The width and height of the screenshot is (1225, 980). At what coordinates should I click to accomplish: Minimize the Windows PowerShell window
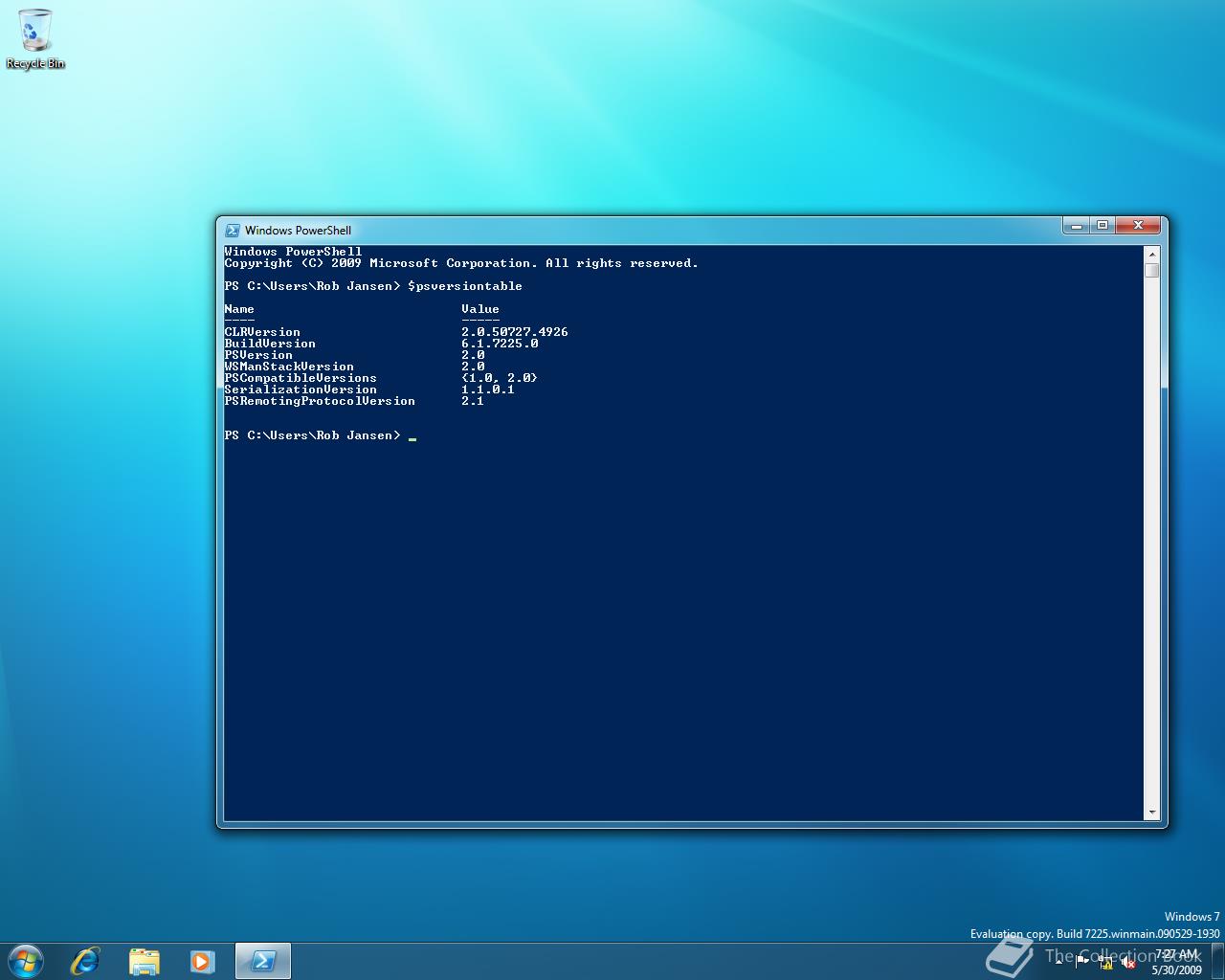[x=1076, y=225]
